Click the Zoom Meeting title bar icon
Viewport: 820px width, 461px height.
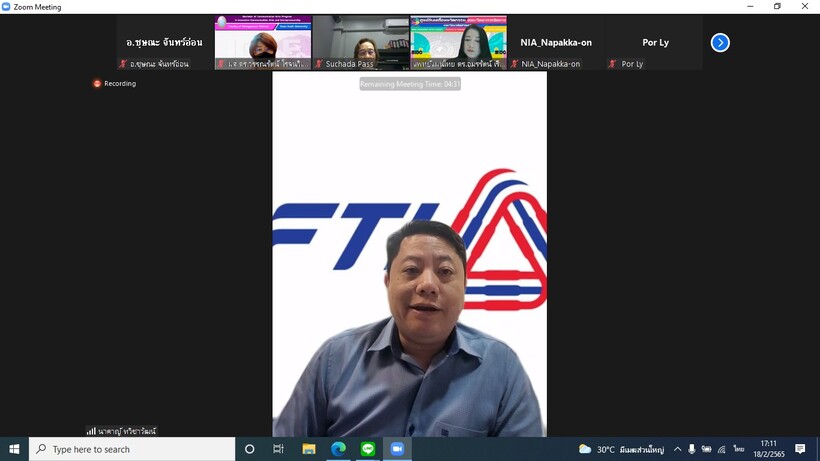point(6,7)
